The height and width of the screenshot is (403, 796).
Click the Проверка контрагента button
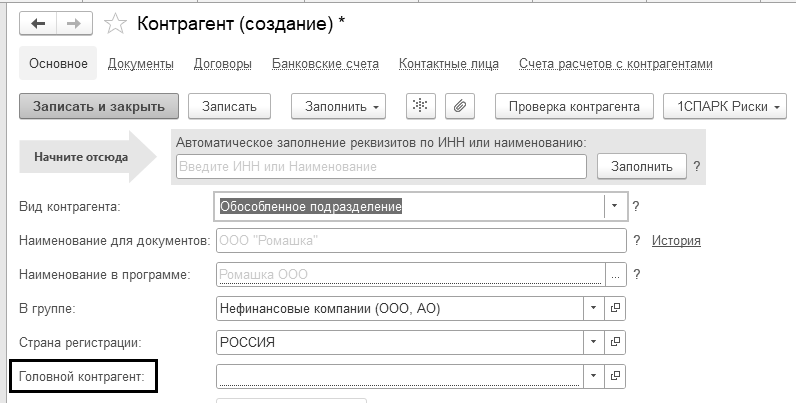(574, 106)
